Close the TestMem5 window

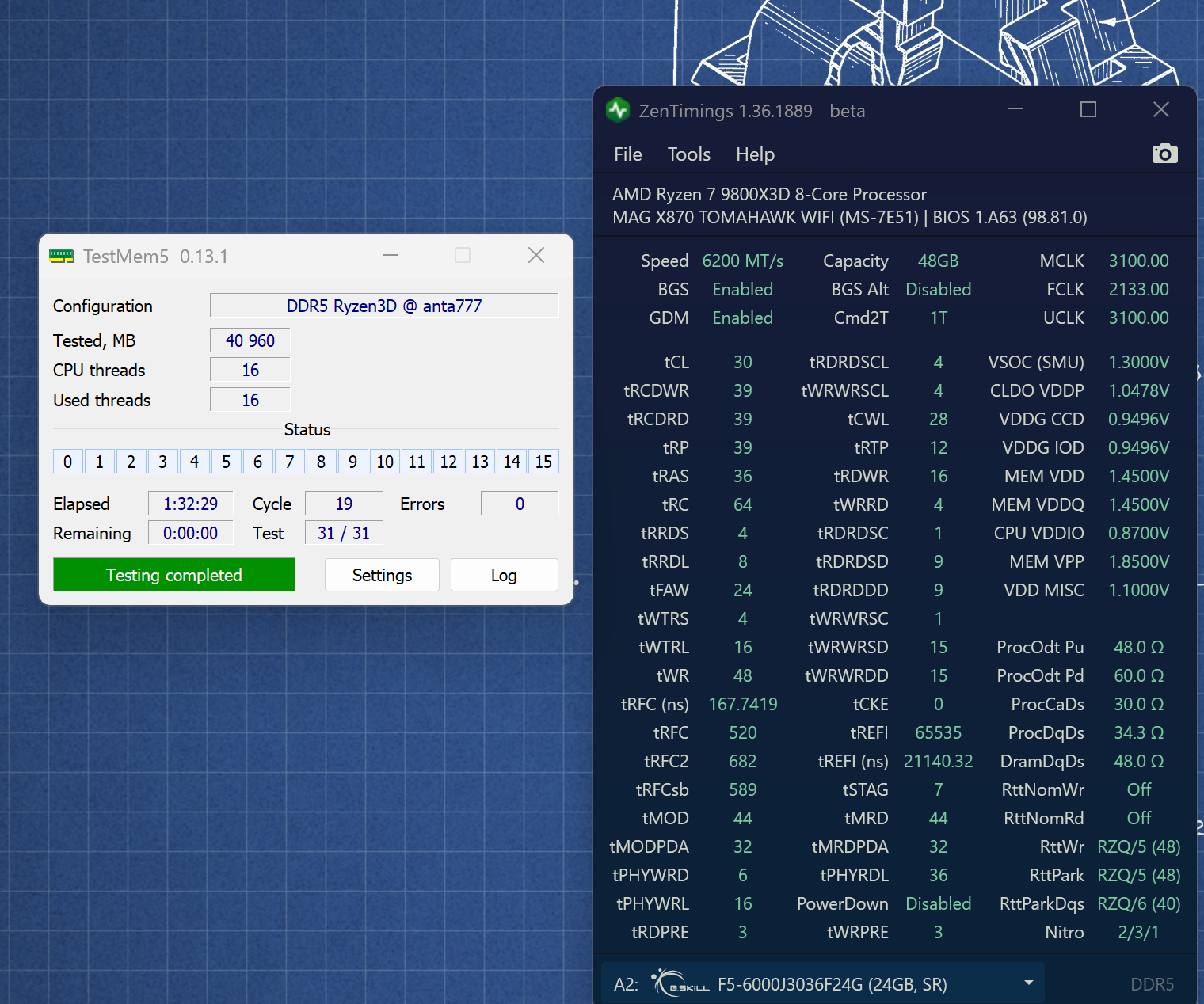[536, 255]
